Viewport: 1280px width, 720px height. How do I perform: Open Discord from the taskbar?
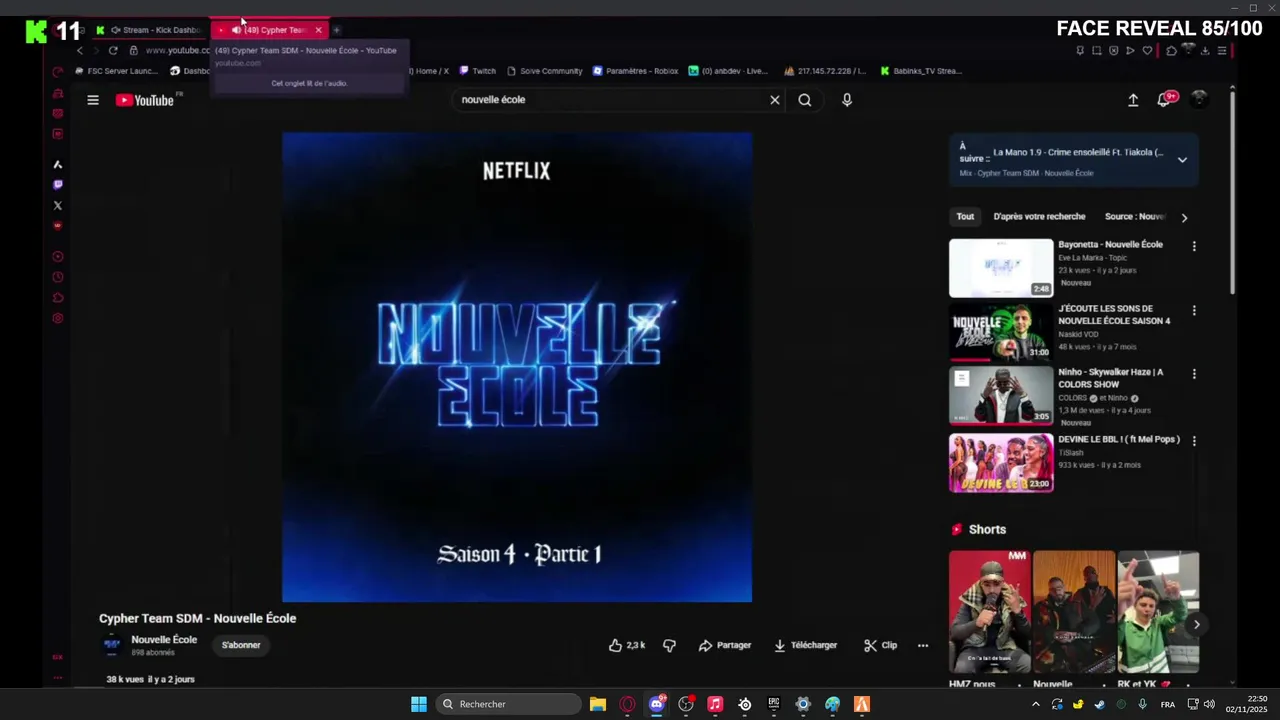coord(657,704)
